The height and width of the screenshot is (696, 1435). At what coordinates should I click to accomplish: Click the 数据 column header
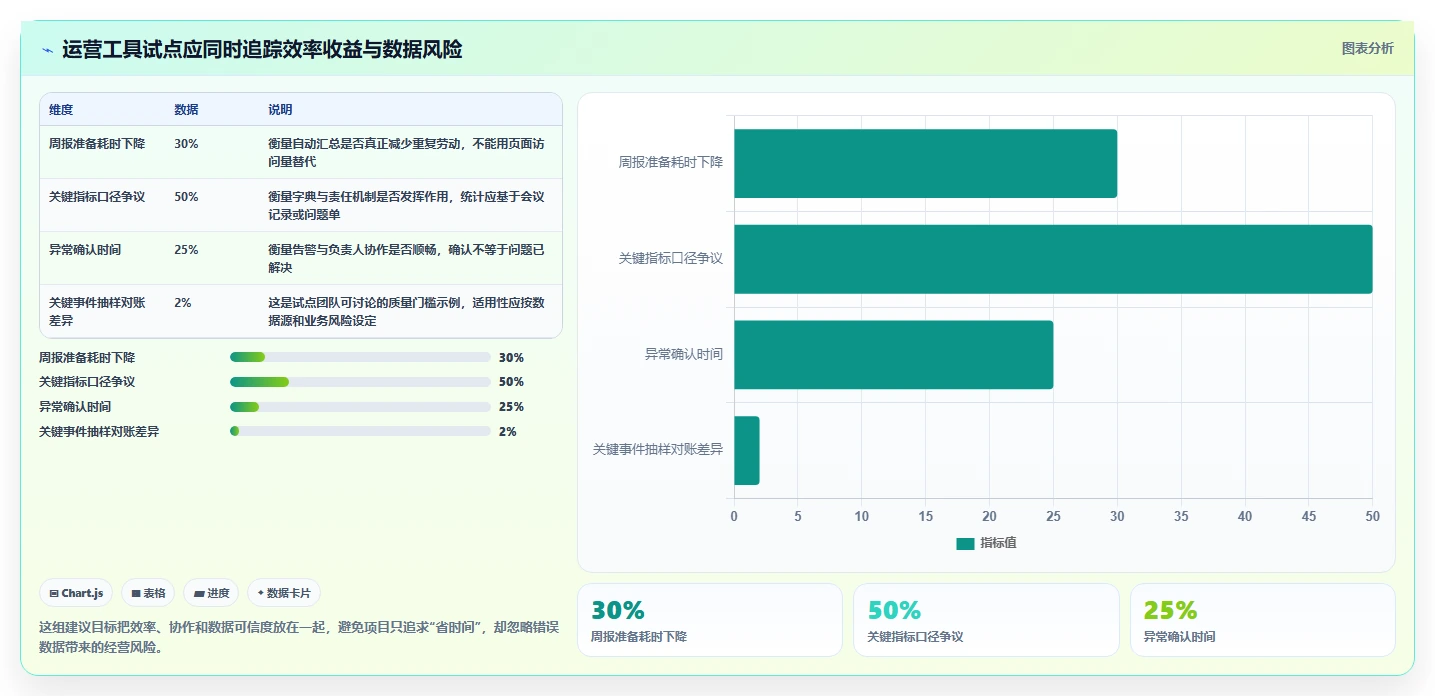(186, 110)
